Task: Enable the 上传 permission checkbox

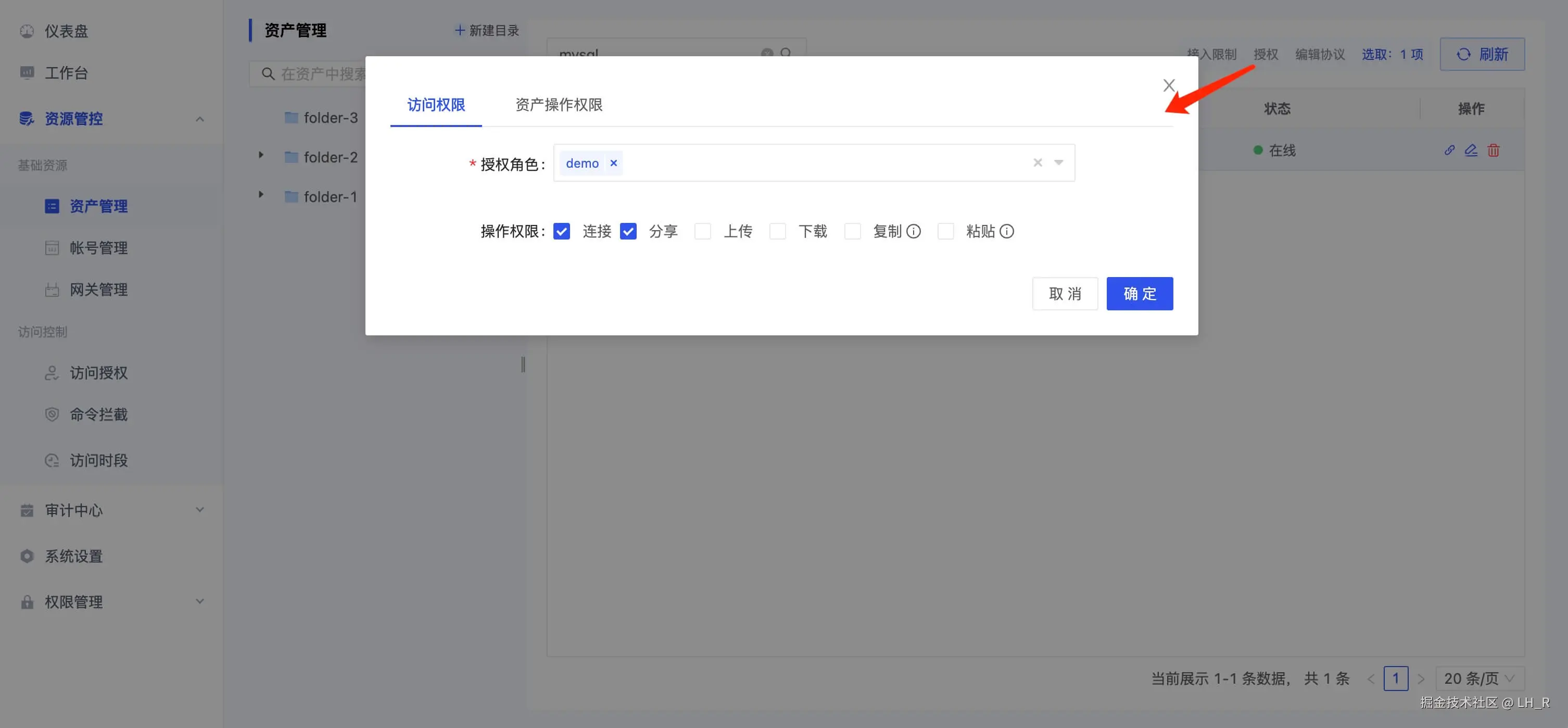Action: (702, 231)
